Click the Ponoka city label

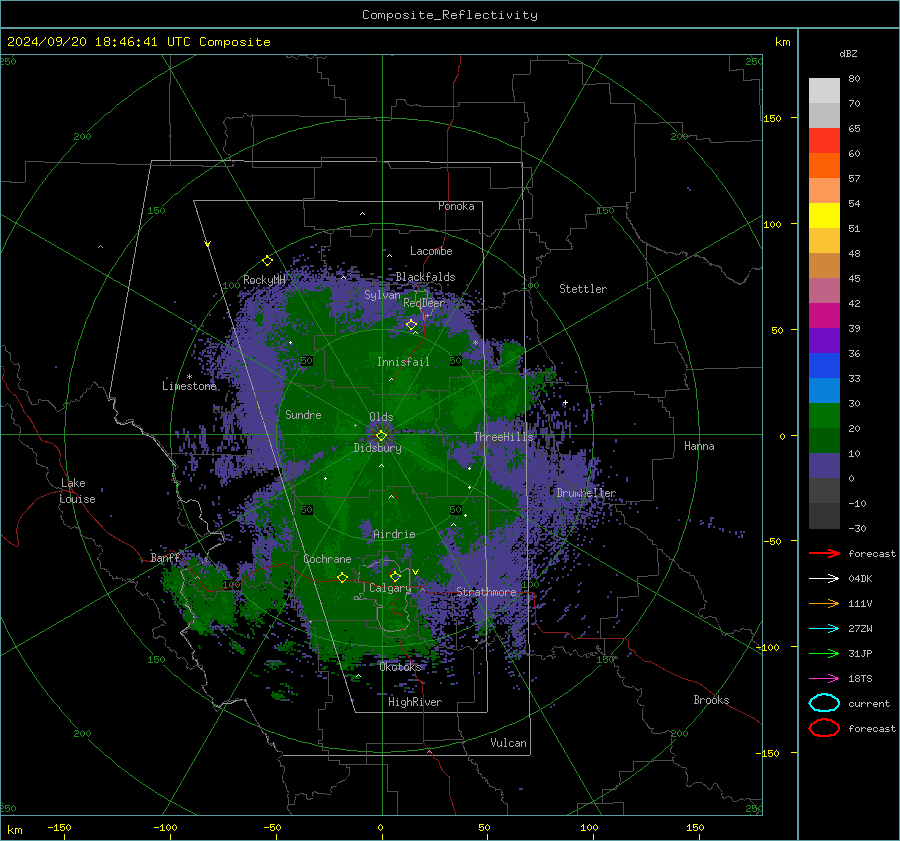(456, 206)
